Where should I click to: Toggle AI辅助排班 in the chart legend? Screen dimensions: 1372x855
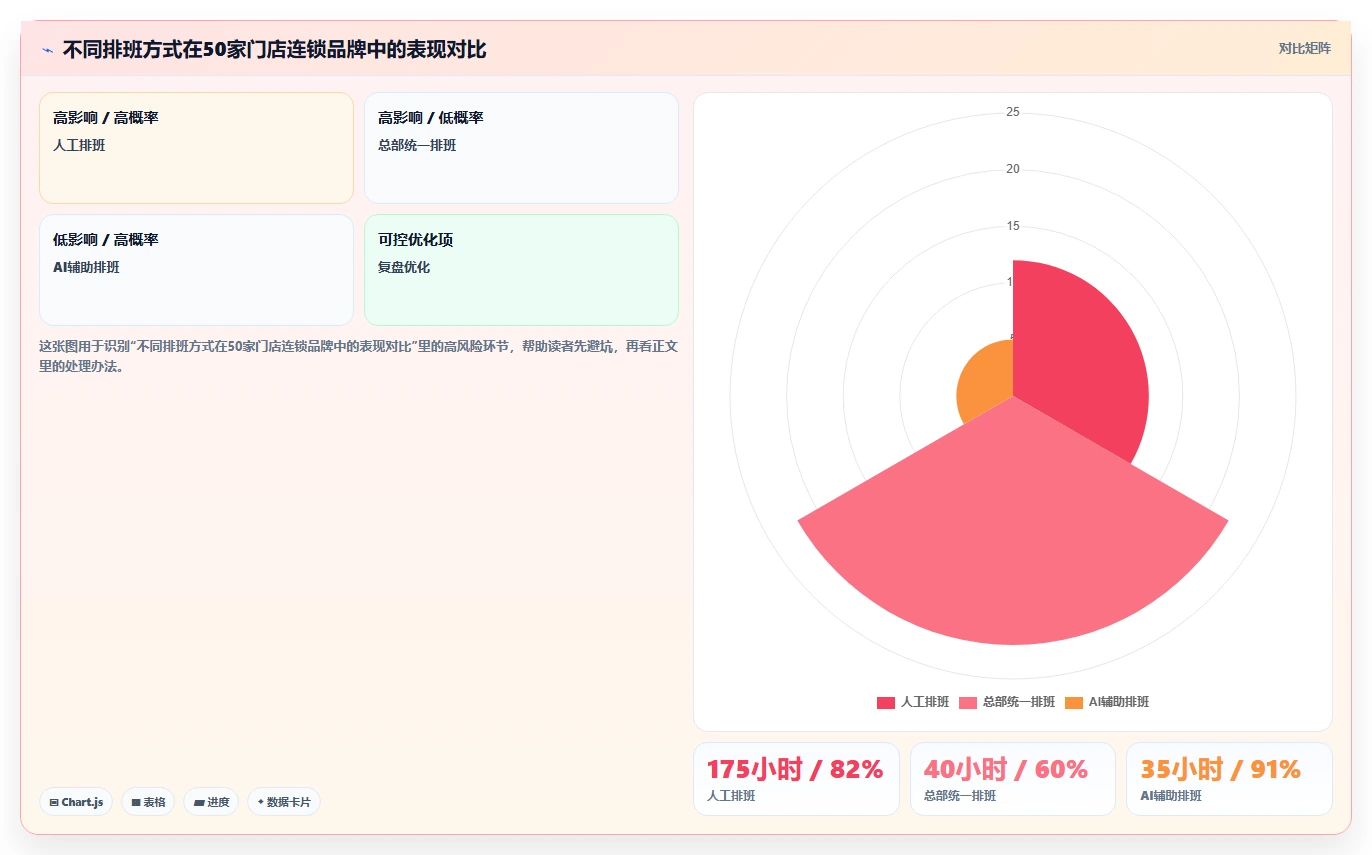pyautogui.click(x=1107, y=702)
